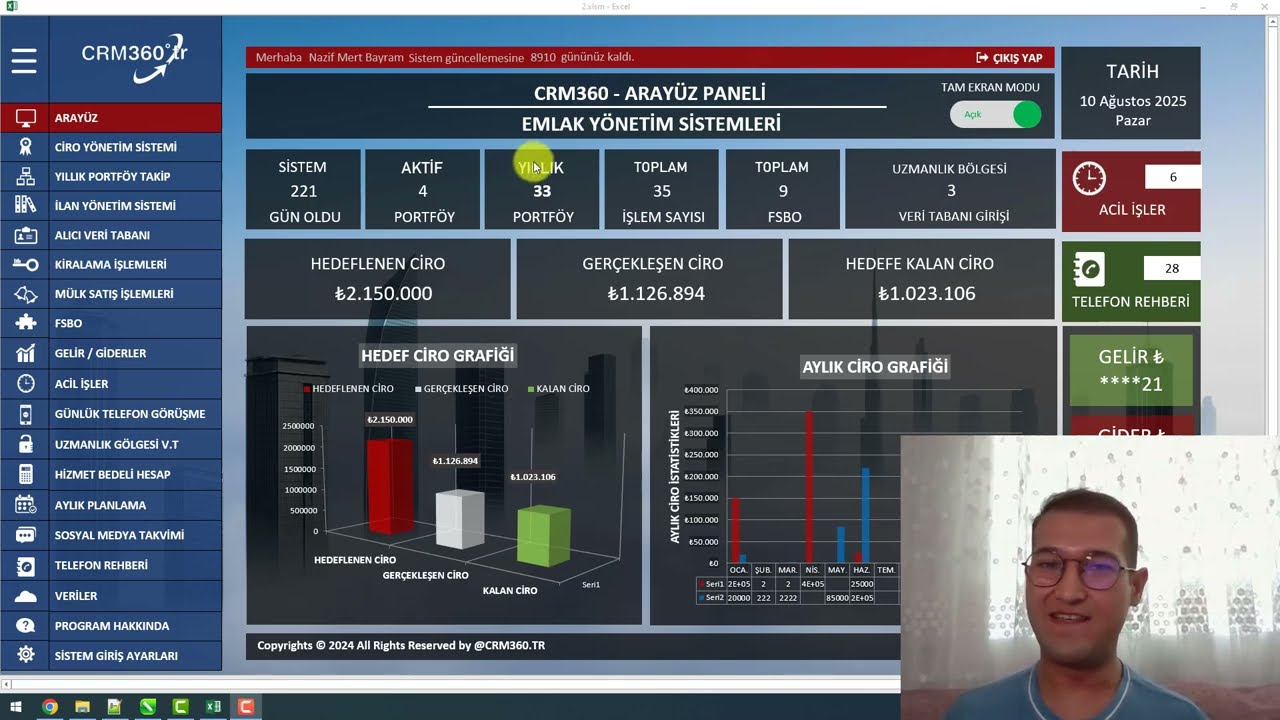Click the ACİL İŞLER clock icon in sidebar

point(26,384)
